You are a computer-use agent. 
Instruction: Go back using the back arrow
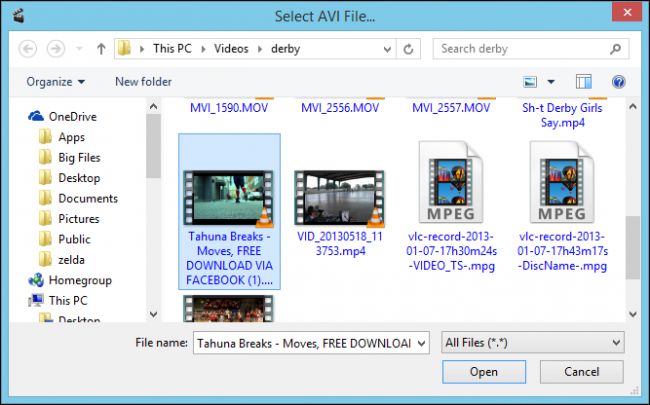click(x=28, y=49)
